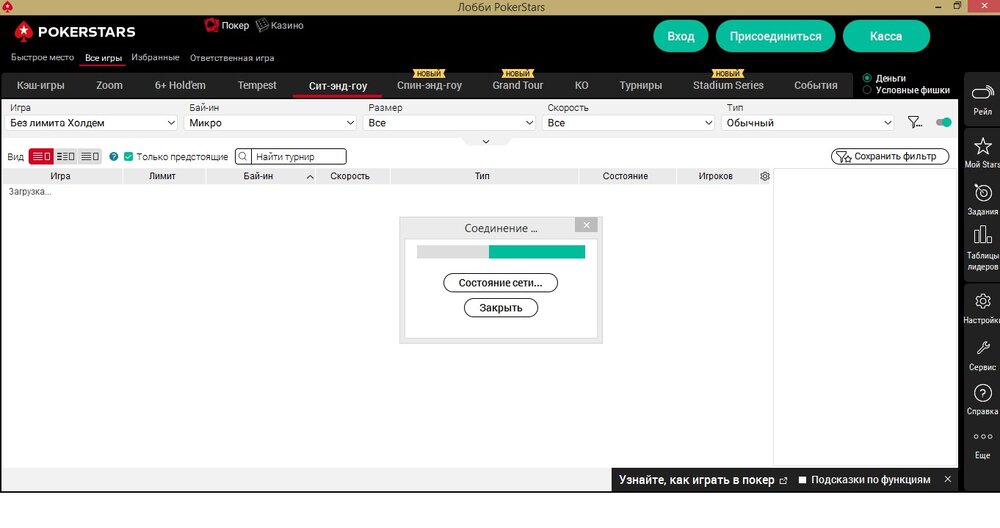The height and width of the screenshot is (528, 1000).
Task: Click the blue help circle near view icons
Action: tap(114, 156)
